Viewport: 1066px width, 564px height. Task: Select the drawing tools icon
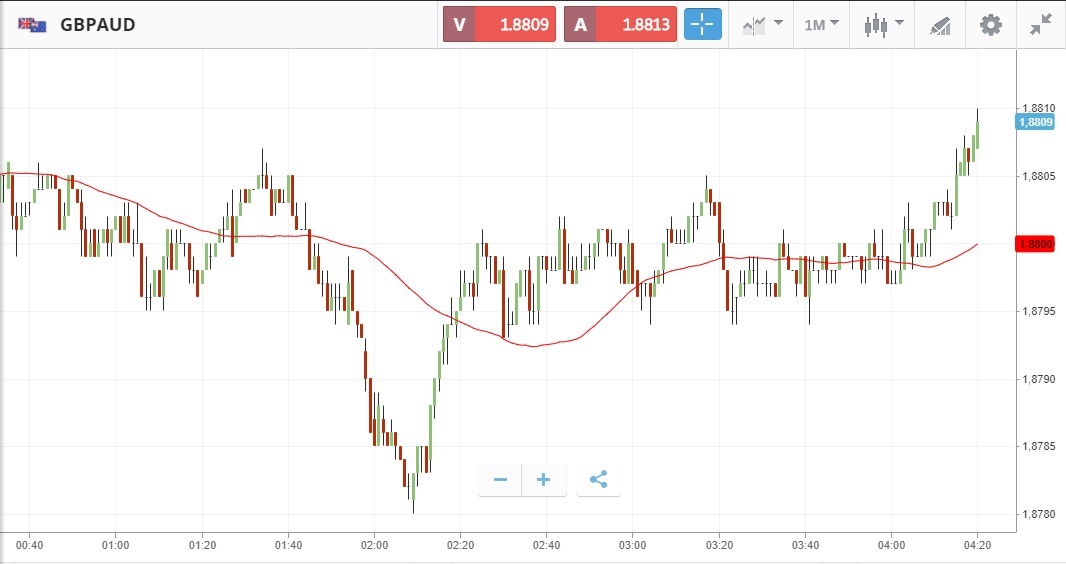click(940, 25)
